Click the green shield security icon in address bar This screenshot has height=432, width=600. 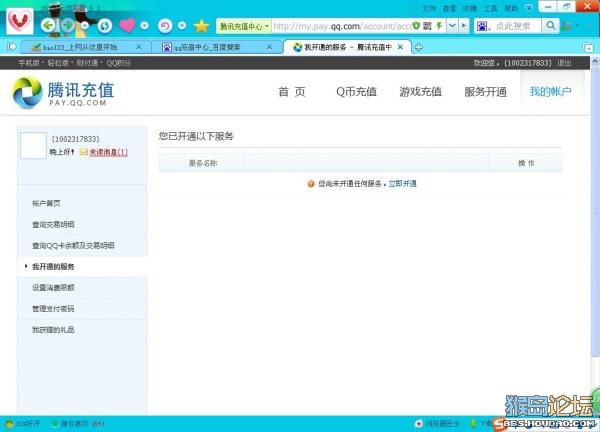tap(416, 26)
